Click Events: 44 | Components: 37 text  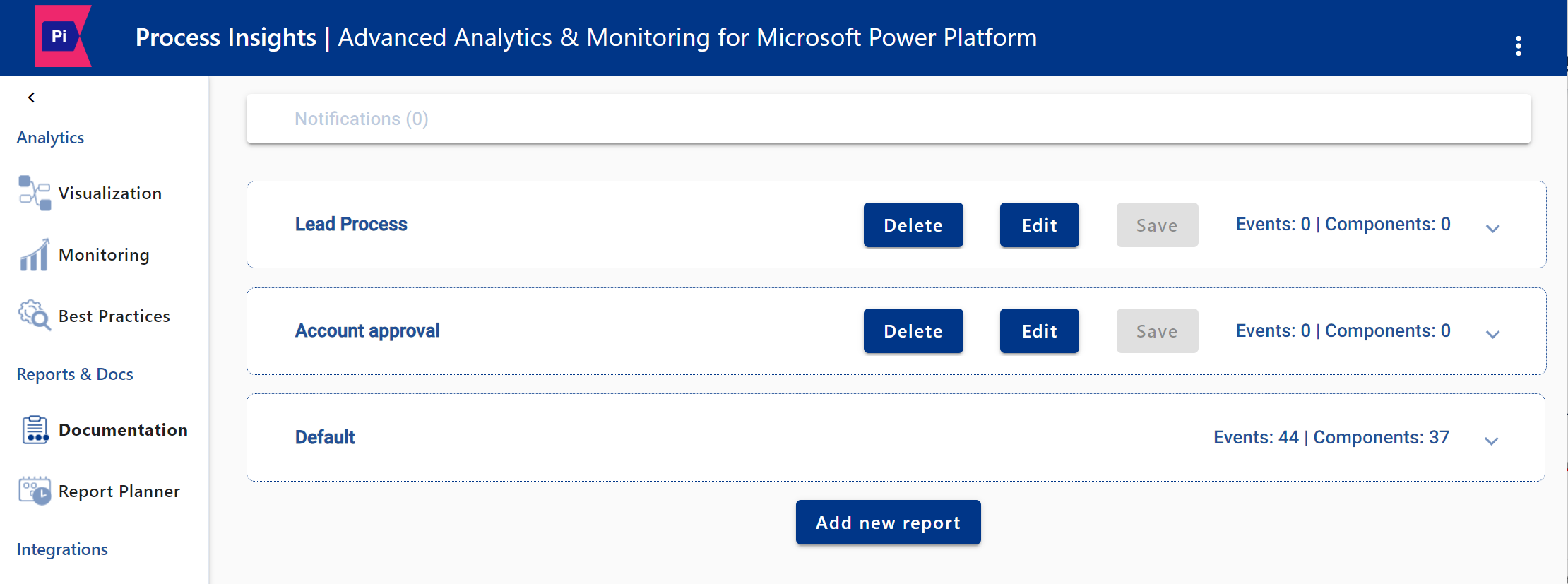[x=1331, y=437]
